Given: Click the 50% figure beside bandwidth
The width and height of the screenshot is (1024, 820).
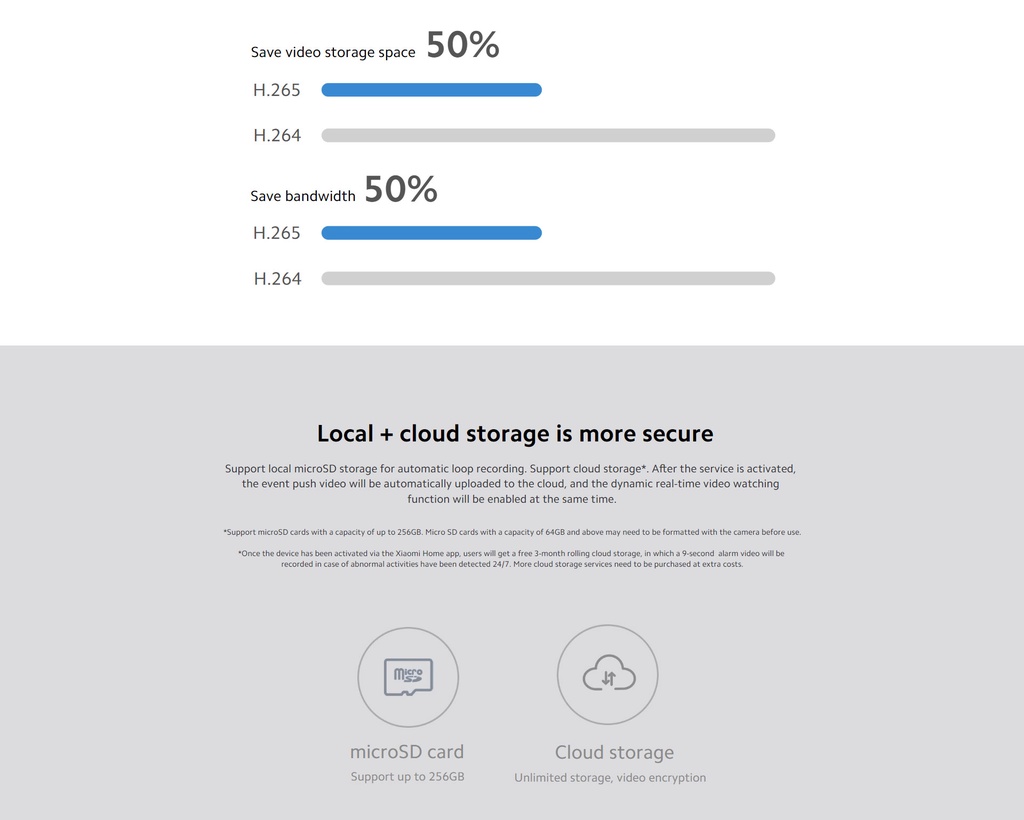Looking at the screenshot, I should (401, 189).
